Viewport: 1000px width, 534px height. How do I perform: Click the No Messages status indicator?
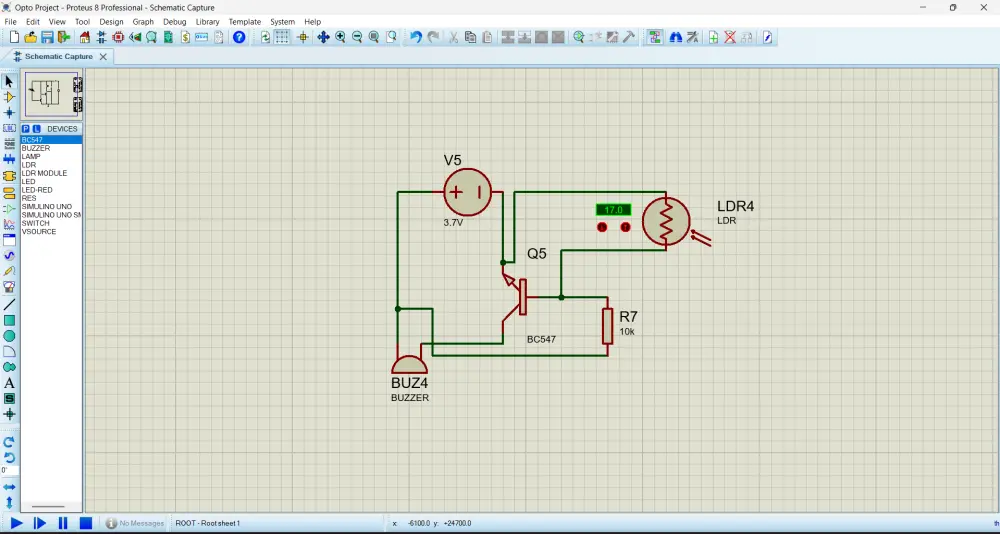point(135,523)
